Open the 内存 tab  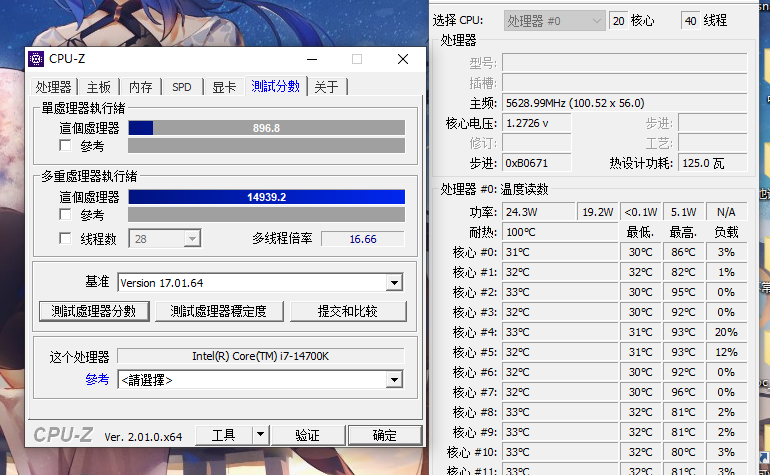click(x=140, y=87)
